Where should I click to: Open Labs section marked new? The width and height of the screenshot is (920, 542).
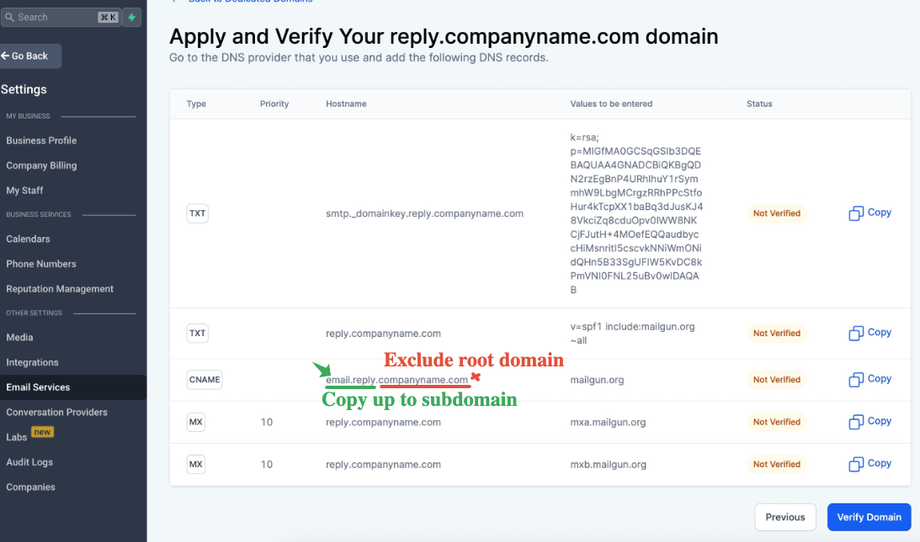click(17, 437)
